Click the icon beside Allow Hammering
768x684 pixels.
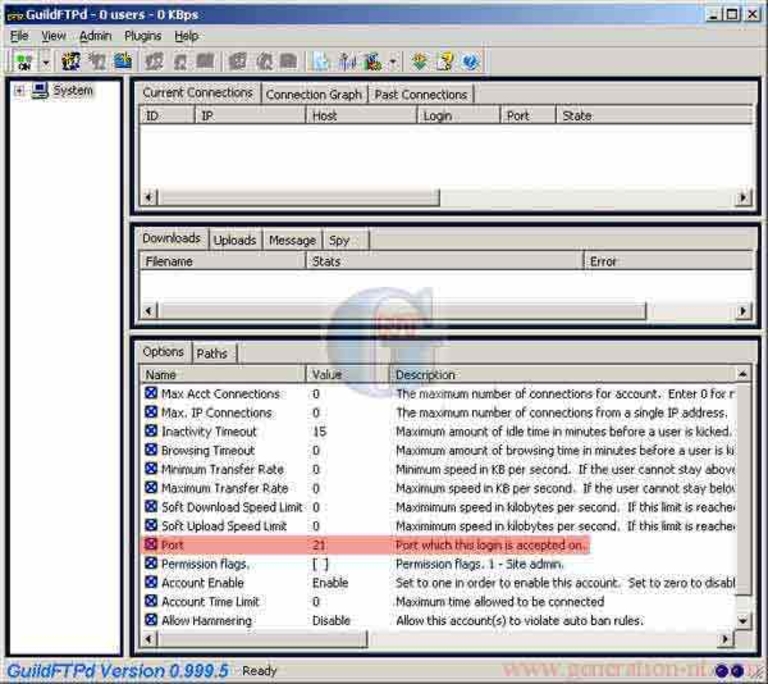pyautogui.click(x=151, y=619)
